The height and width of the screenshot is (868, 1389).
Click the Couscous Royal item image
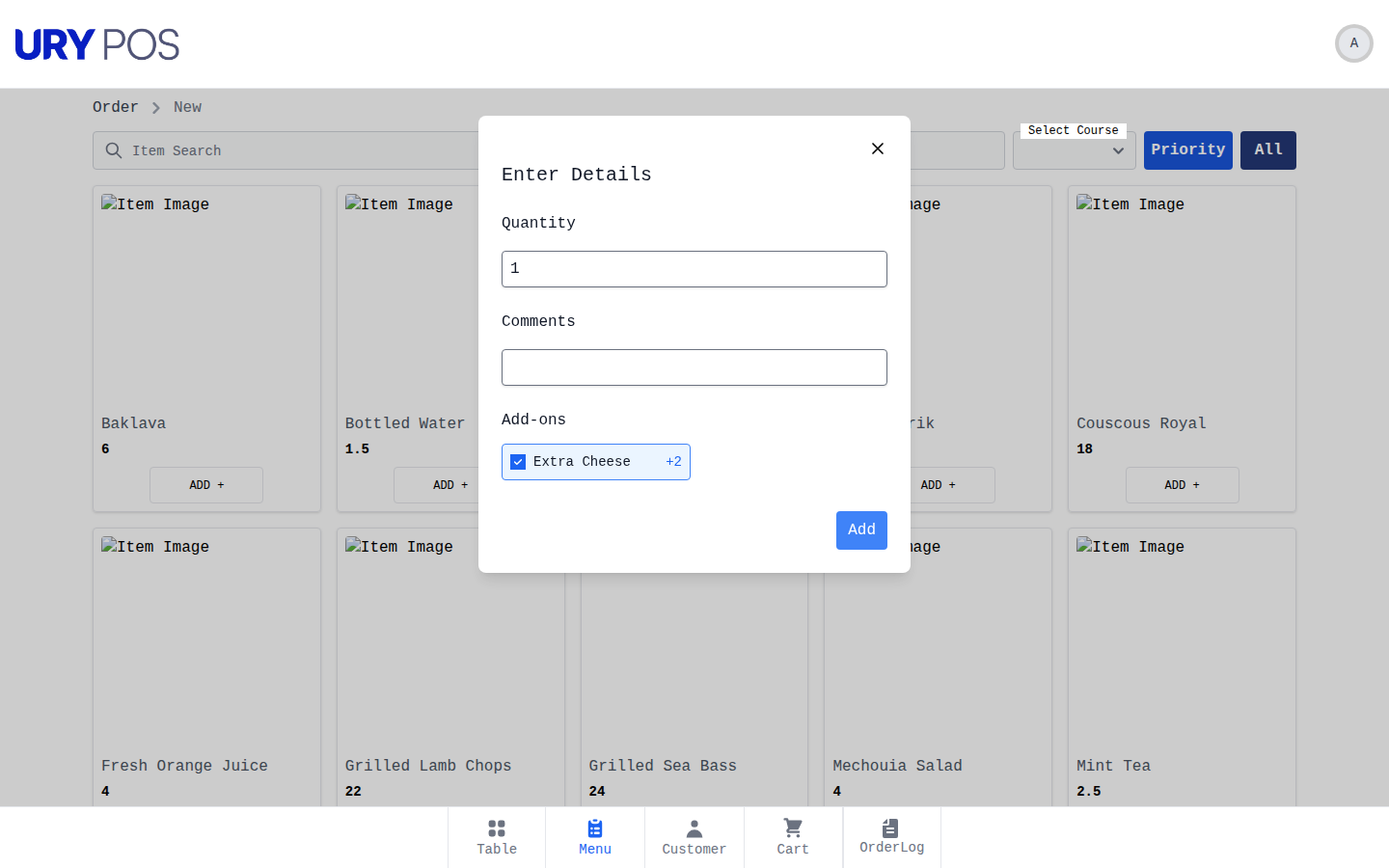point(1130,204)
